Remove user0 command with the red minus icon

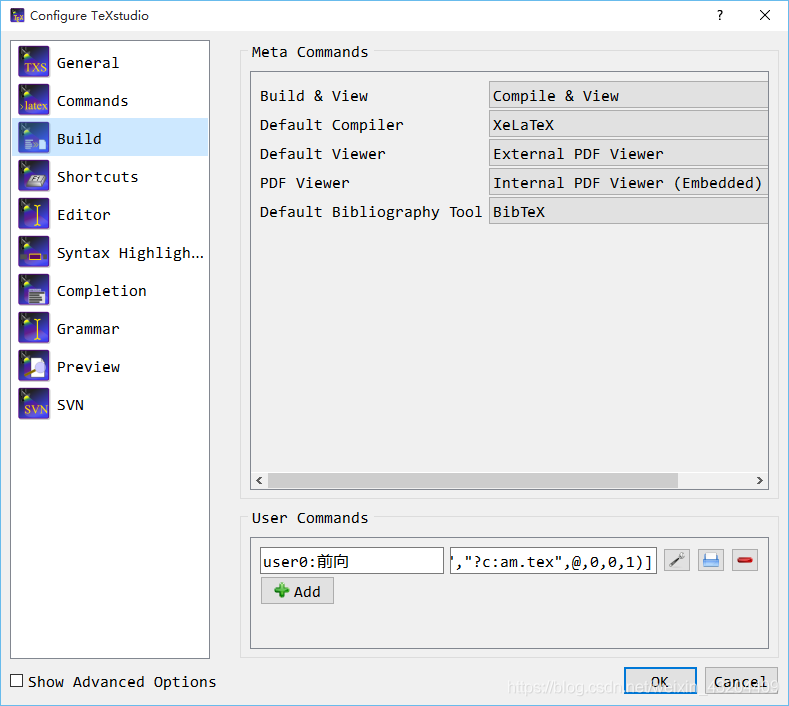click(x=745, y=560)
